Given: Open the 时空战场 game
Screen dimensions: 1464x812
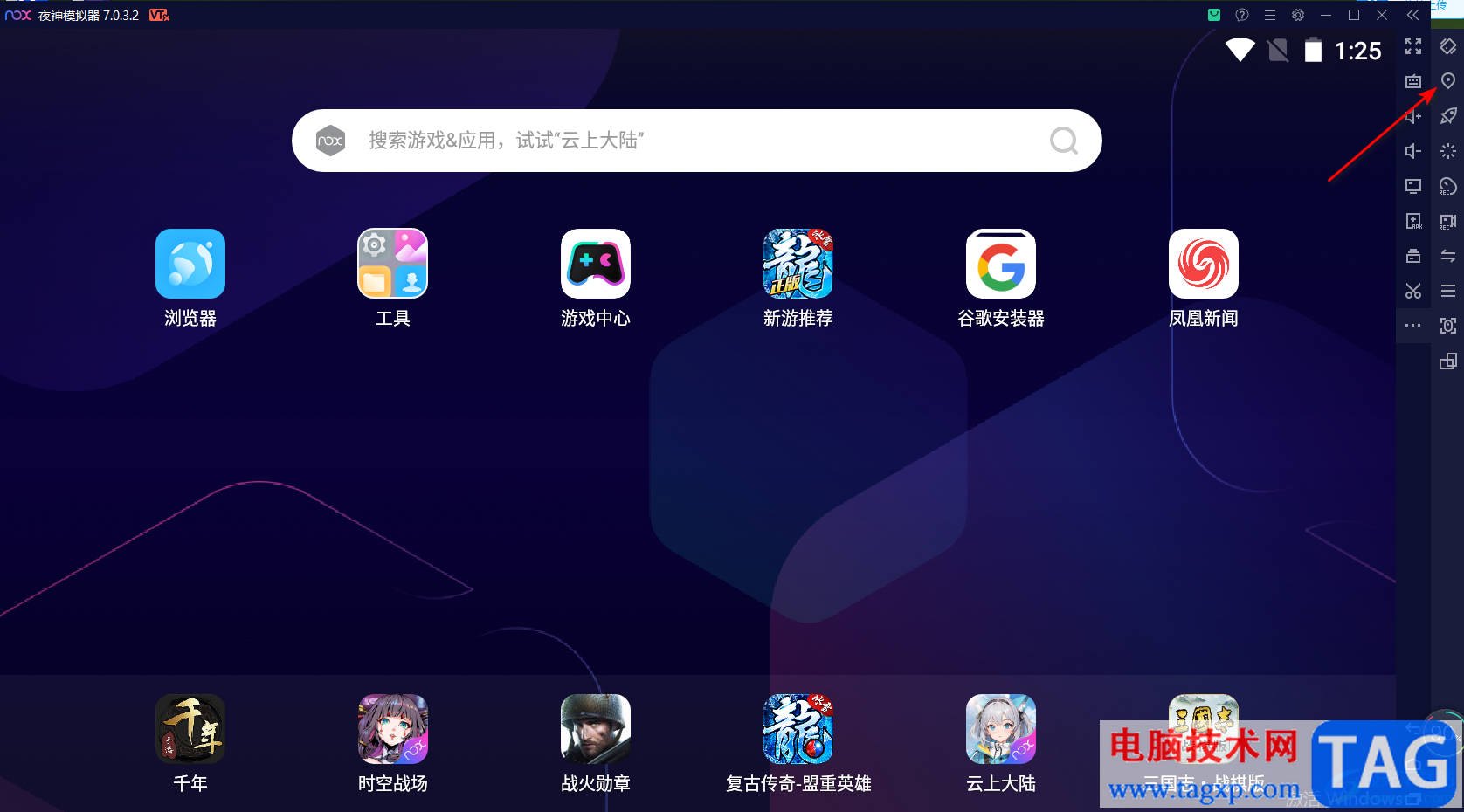Looking at the screenshot, I should [393, 729].
